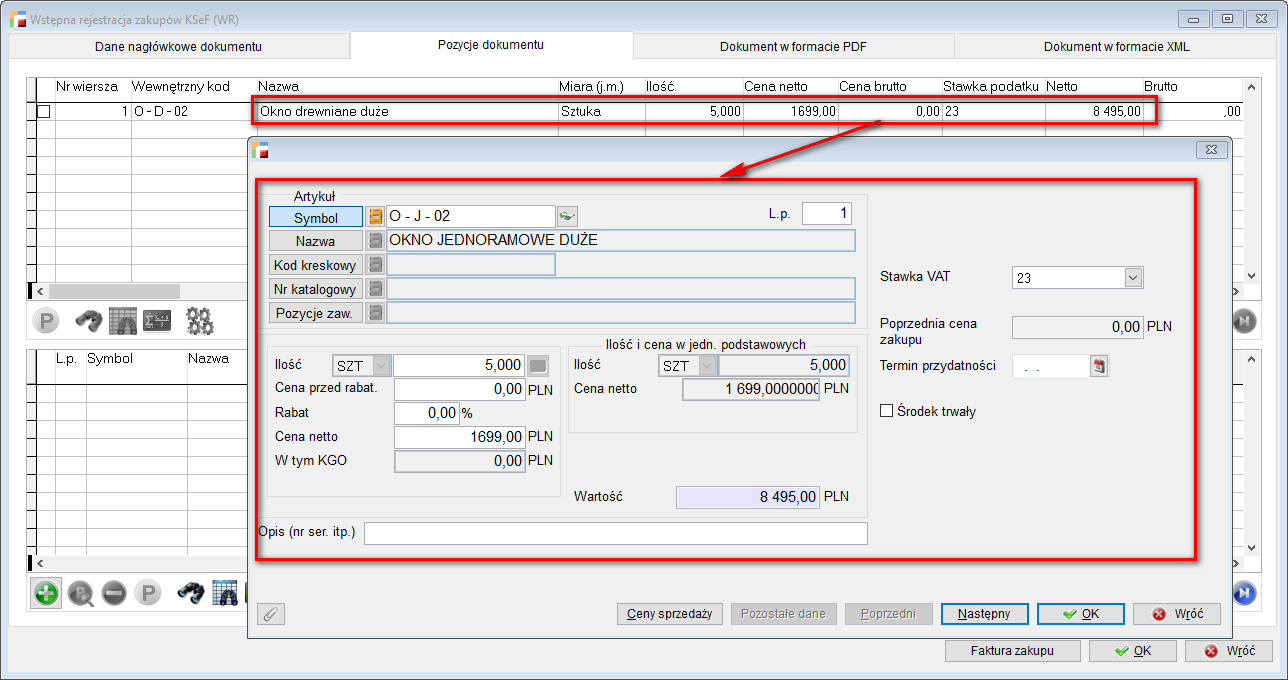Tick the checkbox for table row 1
The height and width of the screenshot is (680, 1288).
pyautogui.click(x=43, y=112)
